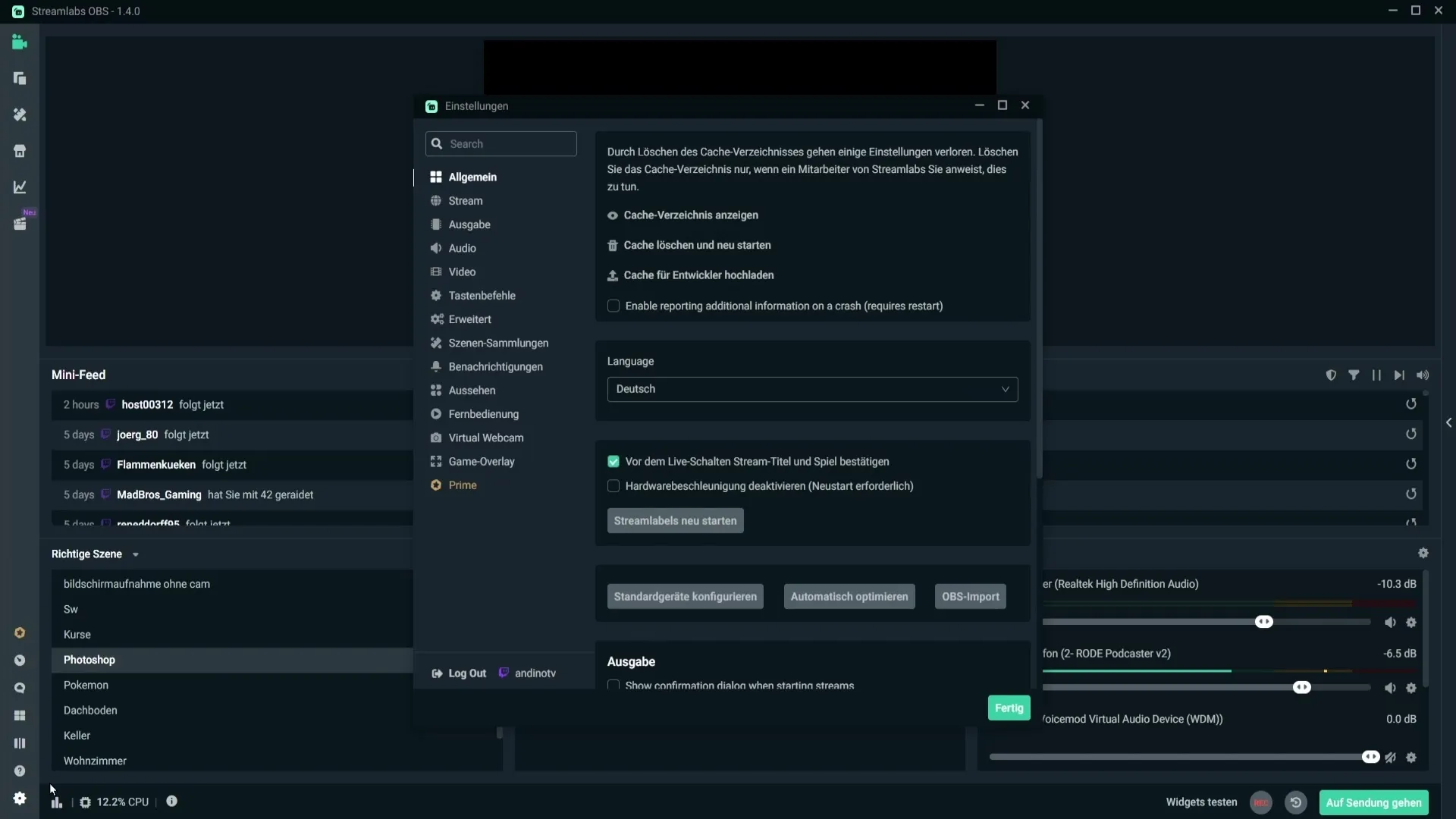This screenshot has height=819, width=1456.
Task: Open the Cloudbot chat-bubble sidebar icon
Action: click(20, 688)
